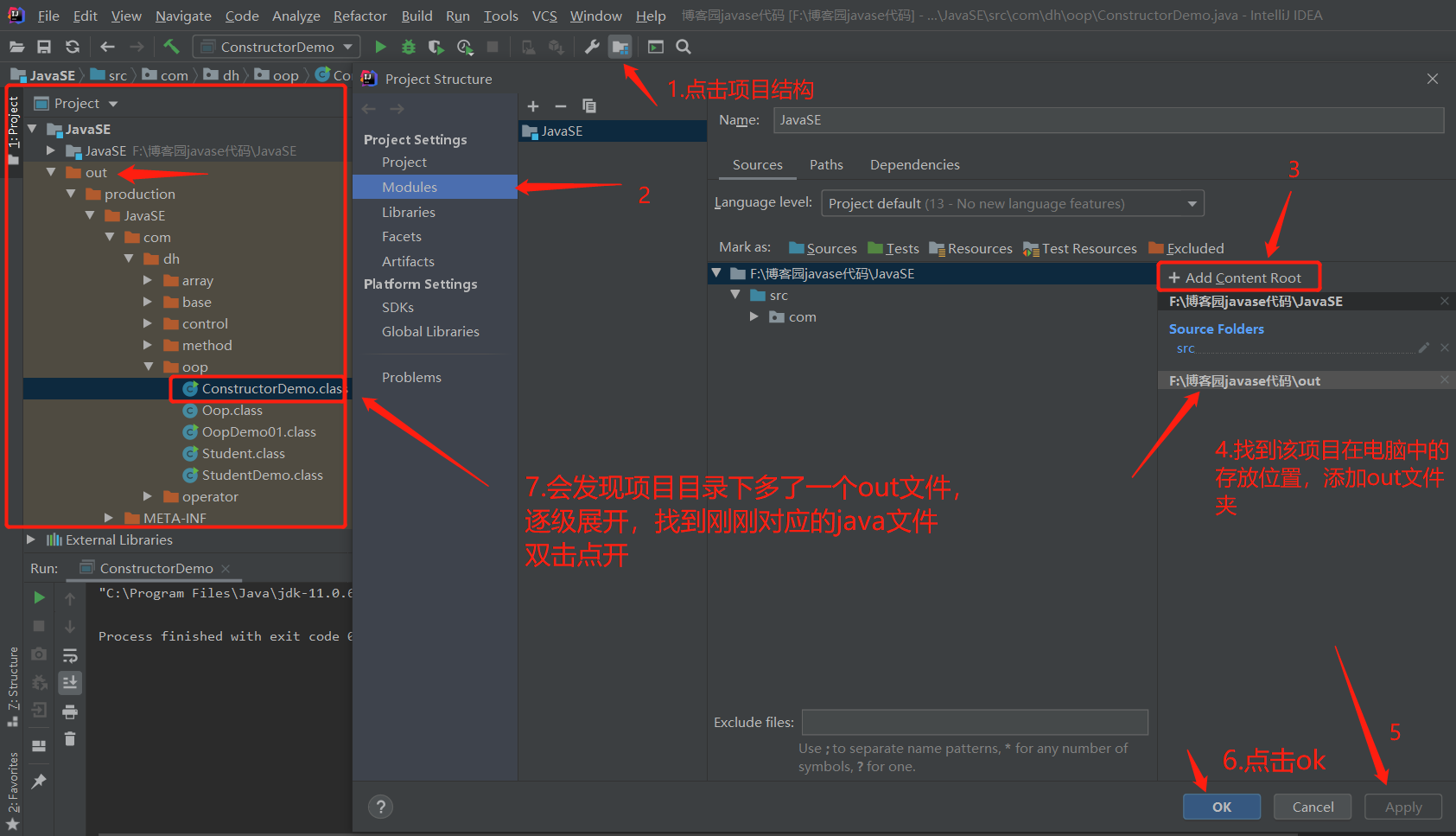Switch to the Paths tab
The image size is (1456, 836).
click(x=826, y=164)
